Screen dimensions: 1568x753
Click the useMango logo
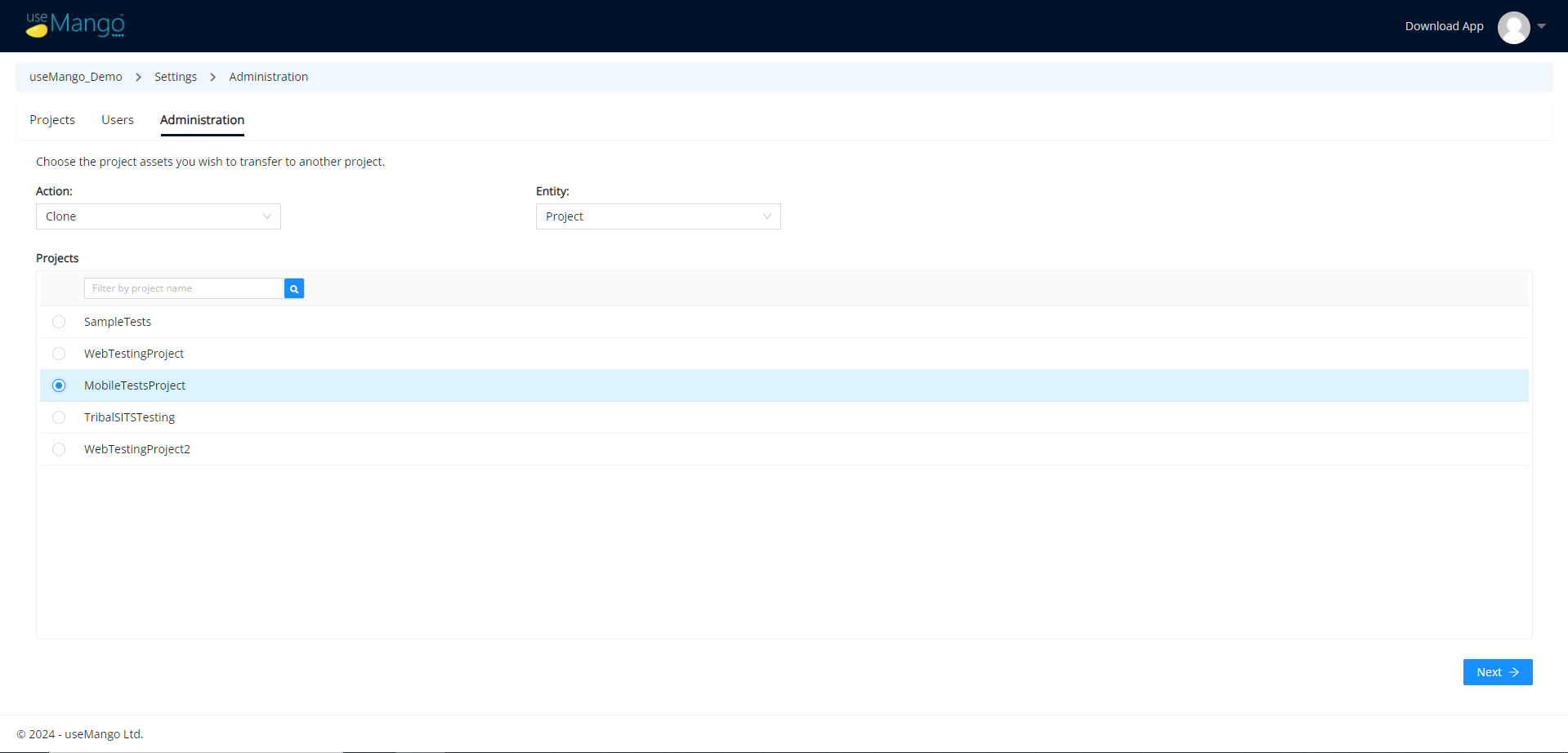75,25
